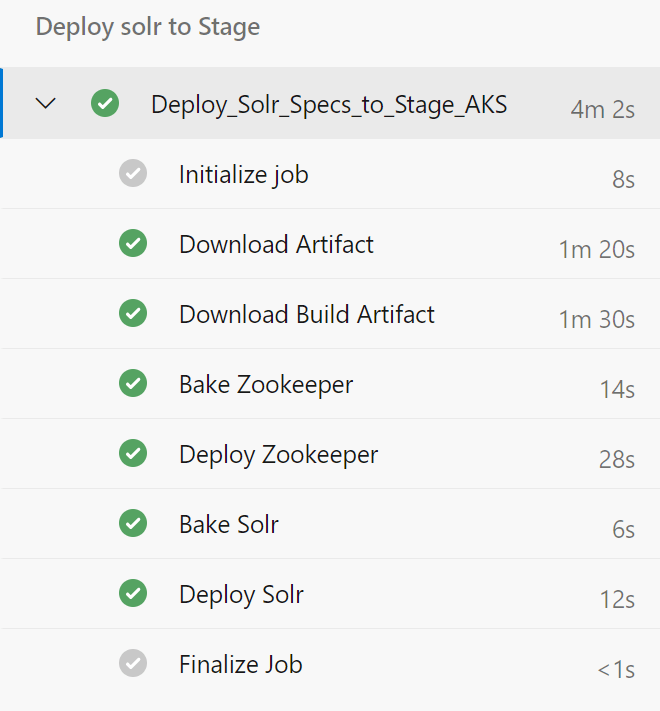Viewport: 660px width, 711px height.
Task: Click green success icon beside Deploy_Solr_Specs_to_Stage_AKS
Action: click(x=105, y=103)
